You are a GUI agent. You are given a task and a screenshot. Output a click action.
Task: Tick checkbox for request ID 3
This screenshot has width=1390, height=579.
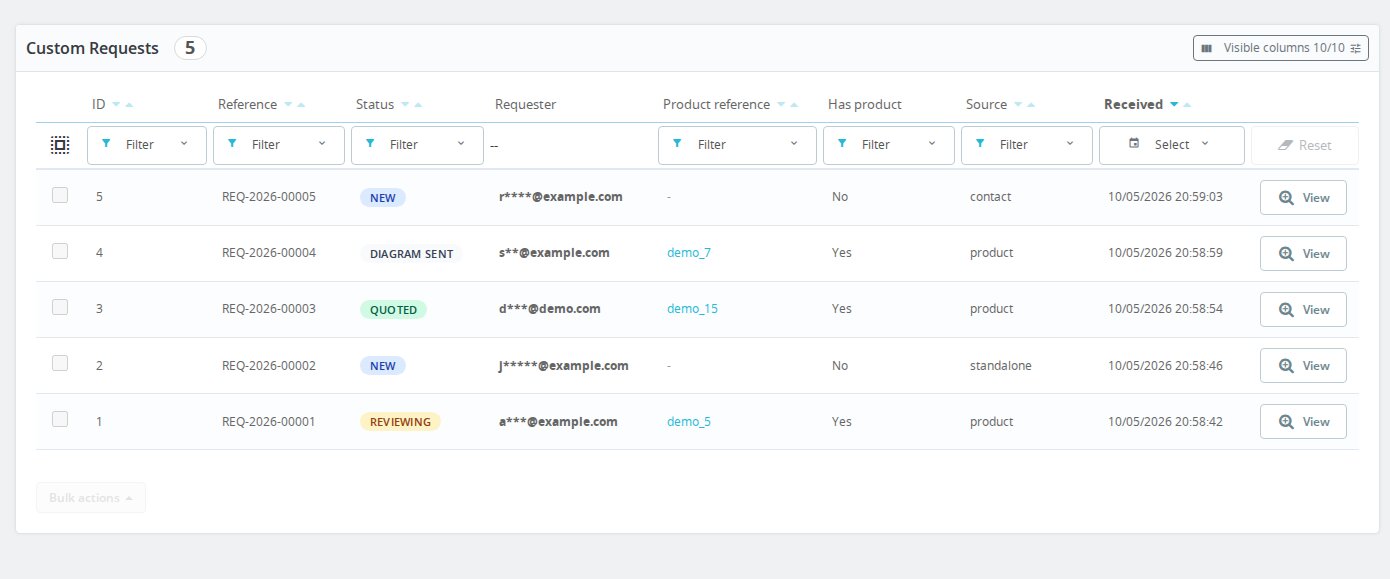(x=60, y=308)
